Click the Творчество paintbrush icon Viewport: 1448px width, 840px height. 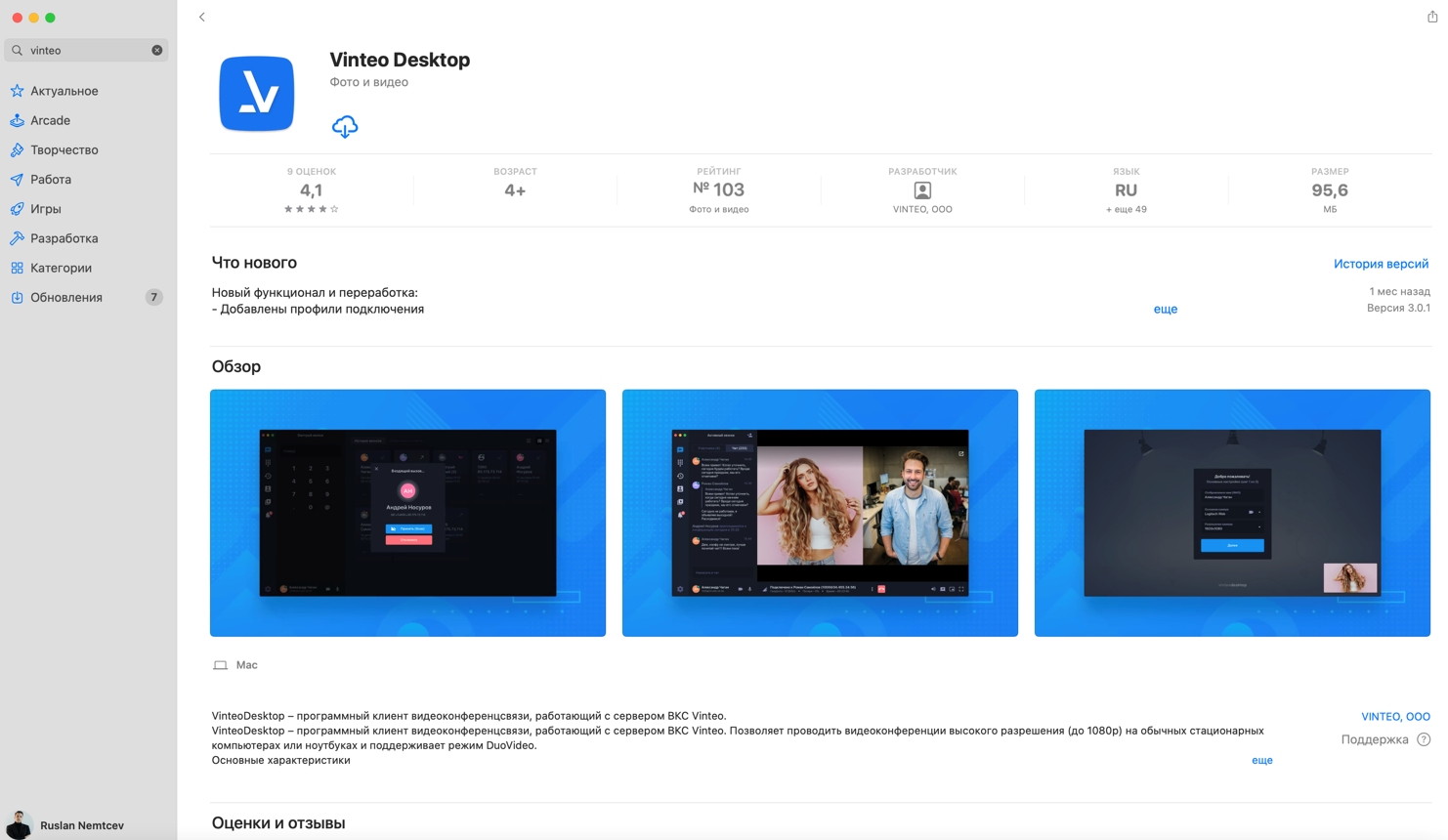point(17,149)
